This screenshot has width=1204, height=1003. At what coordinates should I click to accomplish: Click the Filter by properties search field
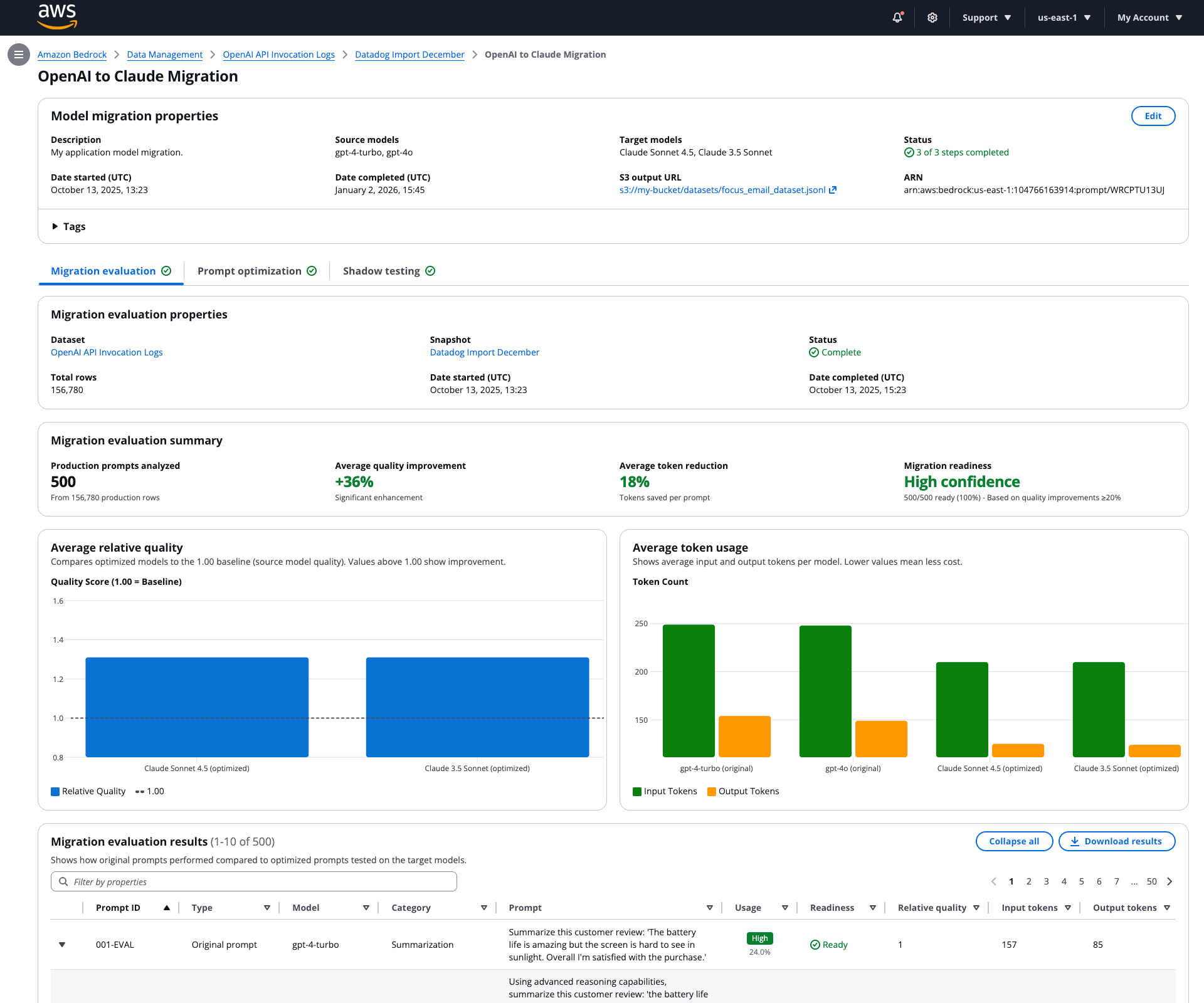point(254,881)
